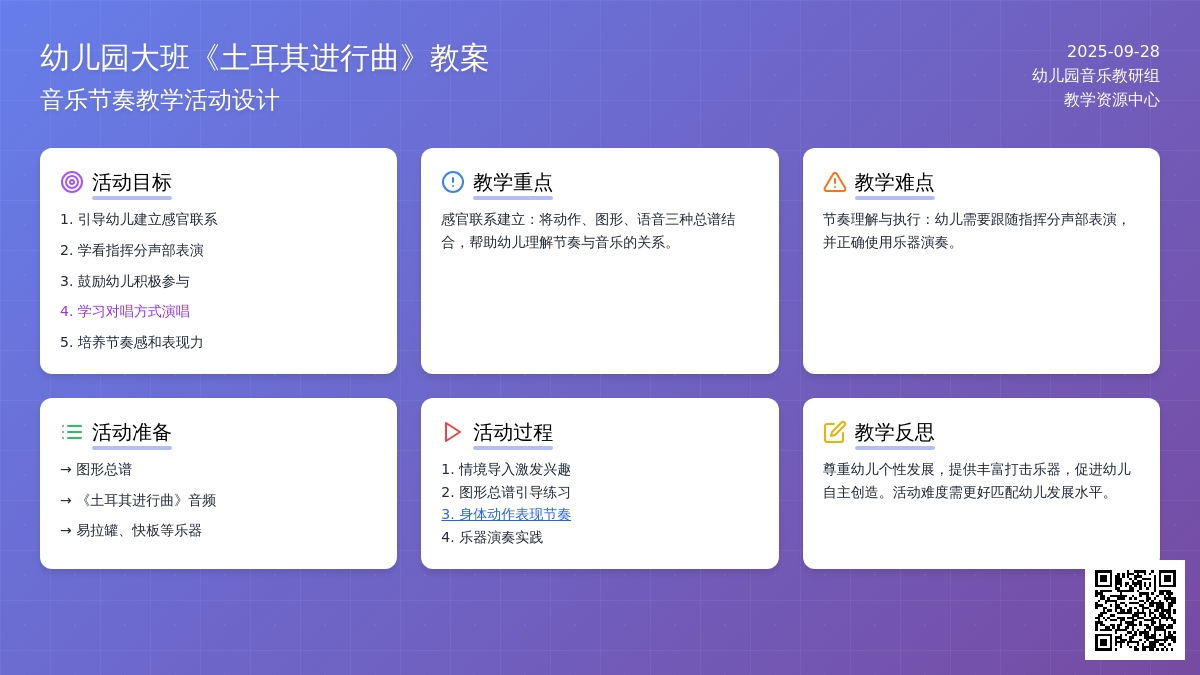Click the exclamation circle icon beside 教学重点
This screenshot has width=1200, height=675.
click(x=453, y=182)
